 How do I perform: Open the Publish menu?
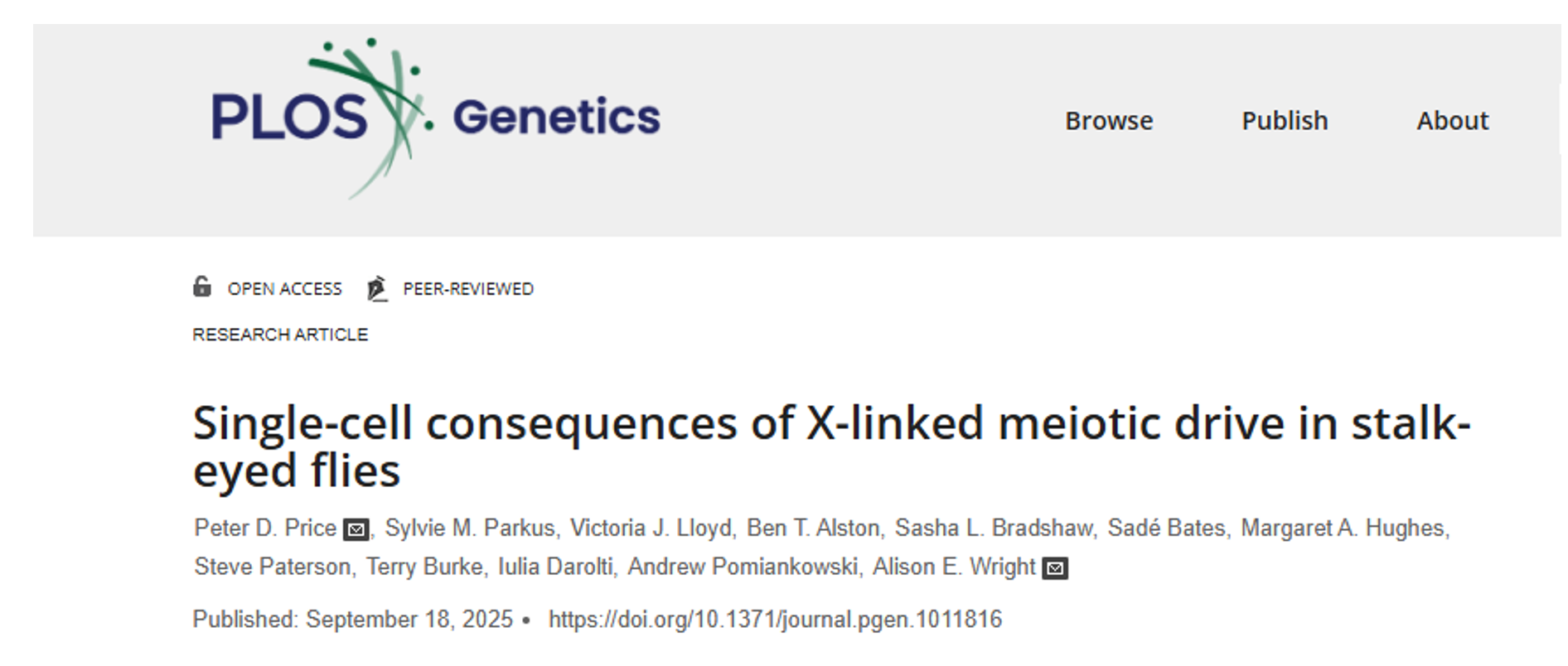1285,121
